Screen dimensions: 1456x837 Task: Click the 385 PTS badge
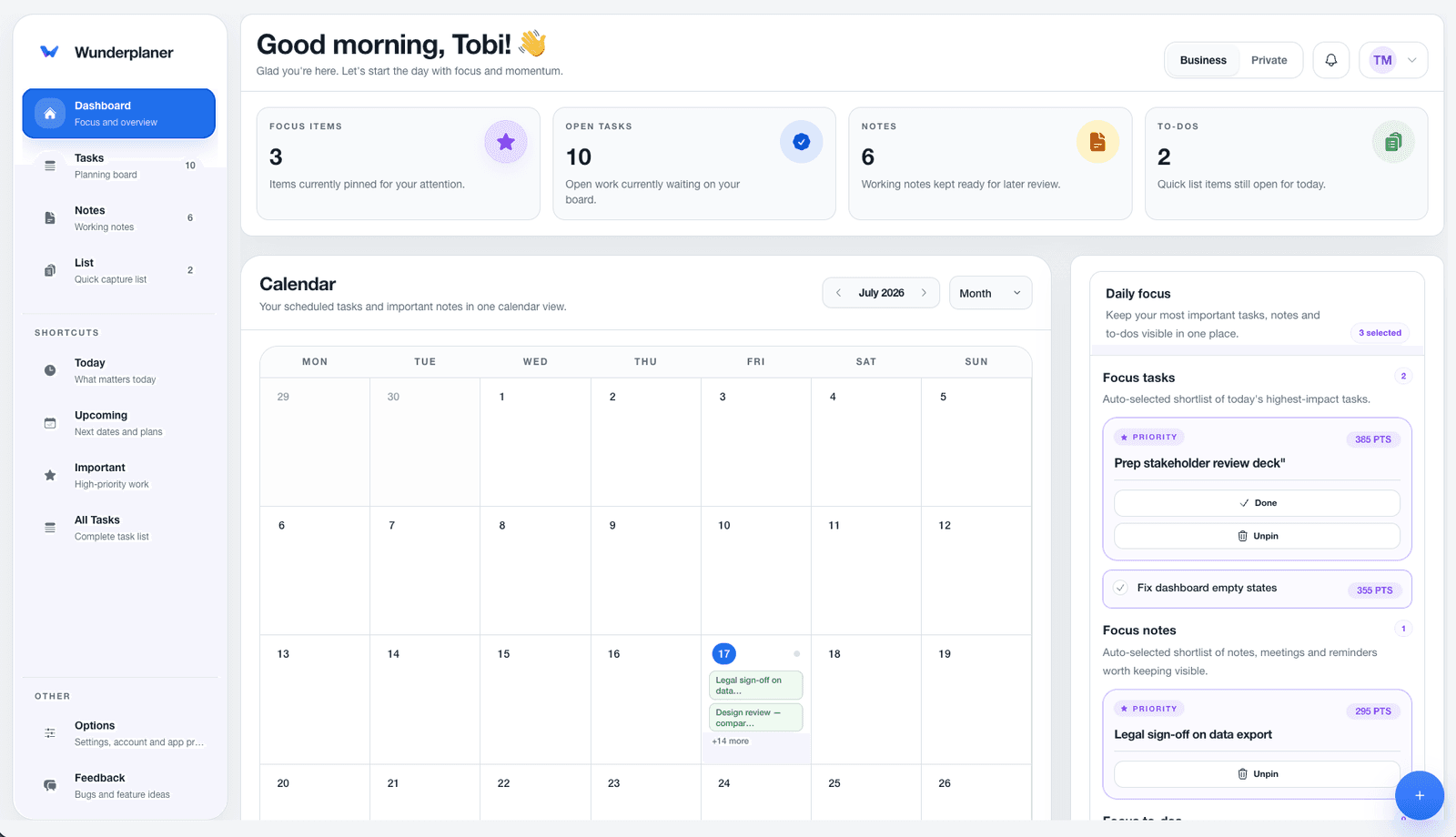click(x=1373, y=439)
